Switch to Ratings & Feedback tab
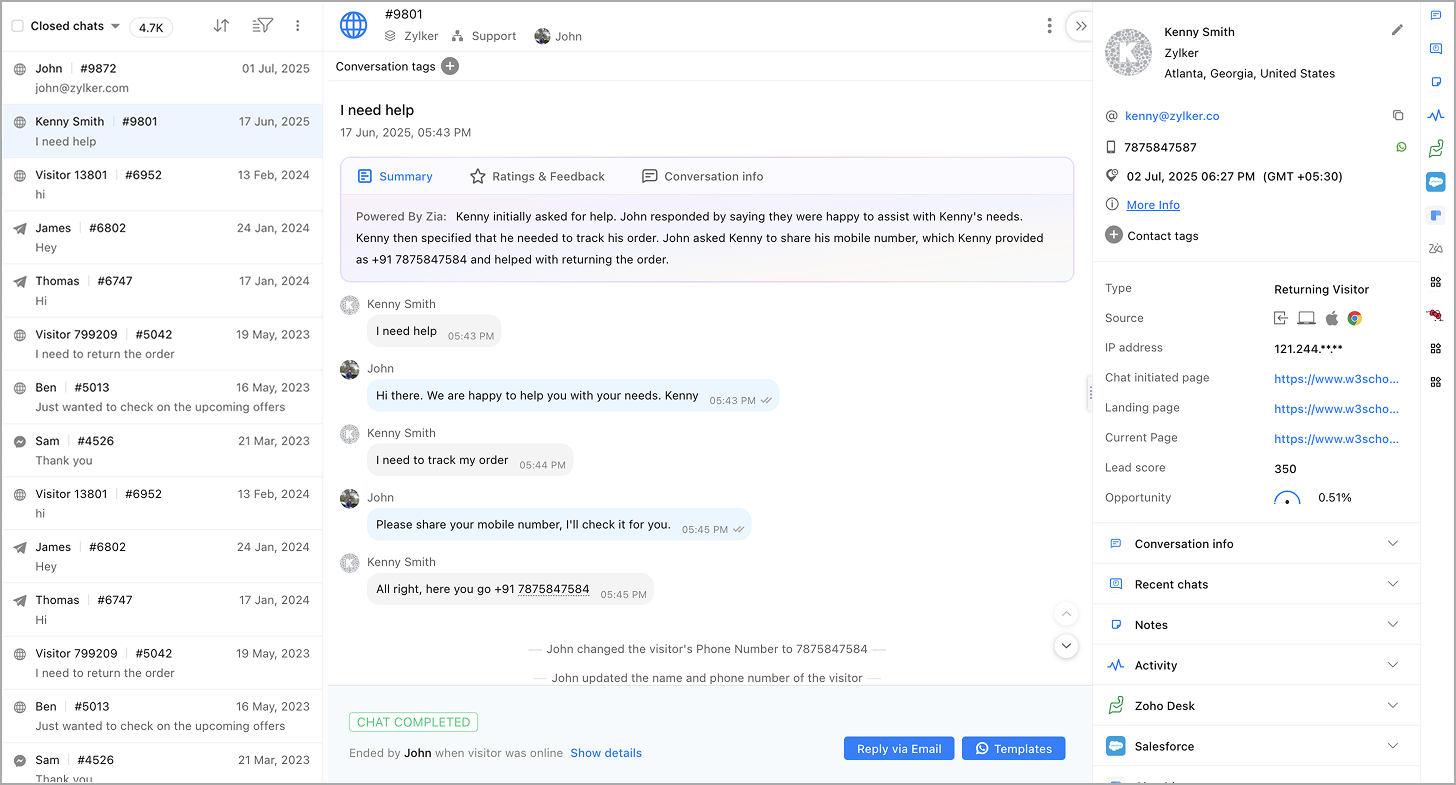1456x785 pixels. pyautogui.click(x=538, y=176)
